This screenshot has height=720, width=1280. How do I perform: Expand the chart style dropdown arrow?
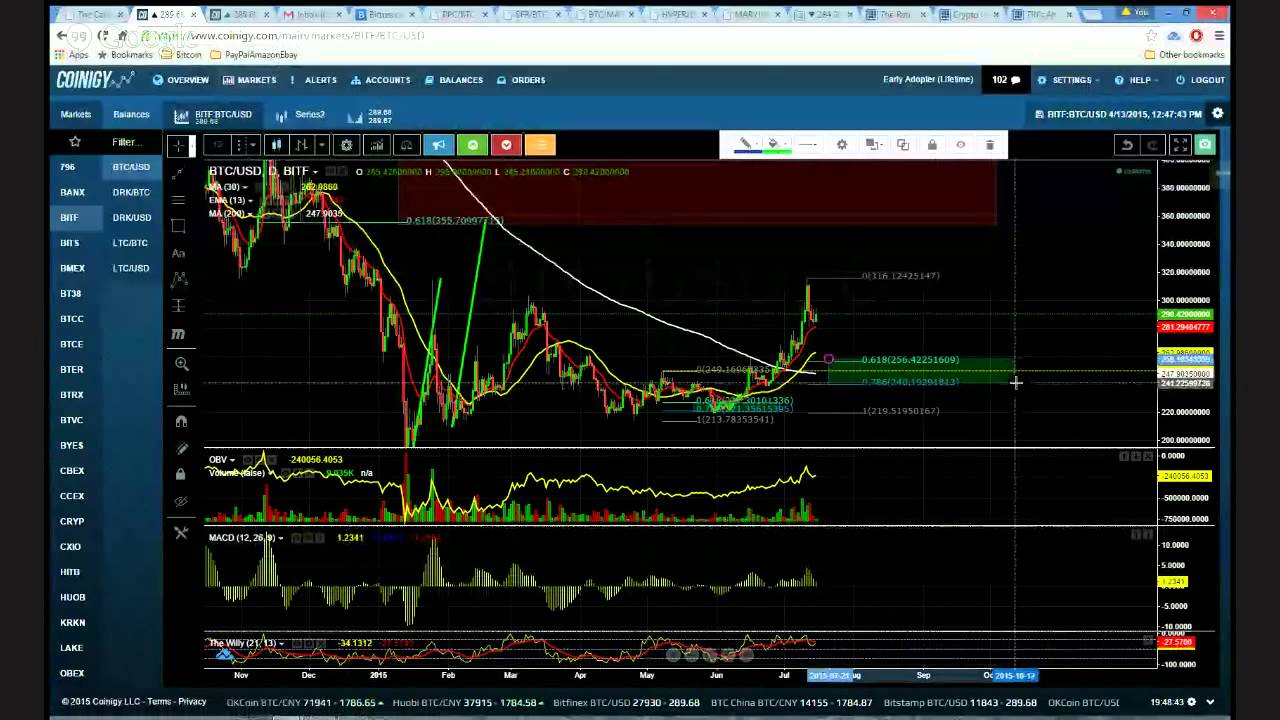pos(321,145)
